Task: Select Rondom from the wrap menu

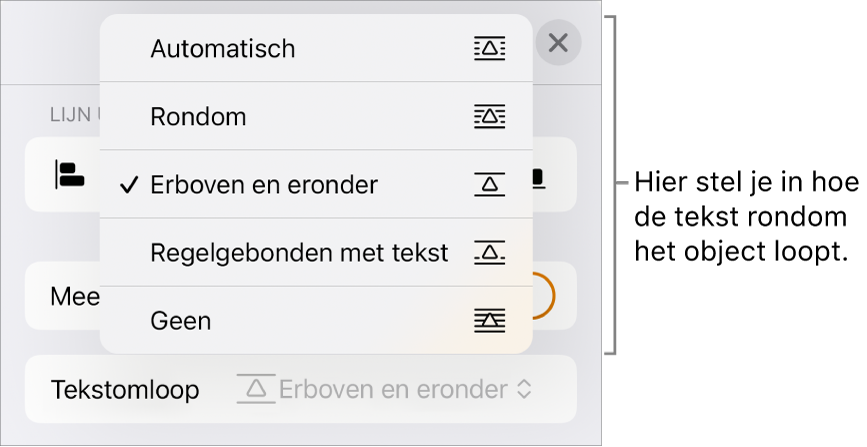Action: (x=198, y=117)
